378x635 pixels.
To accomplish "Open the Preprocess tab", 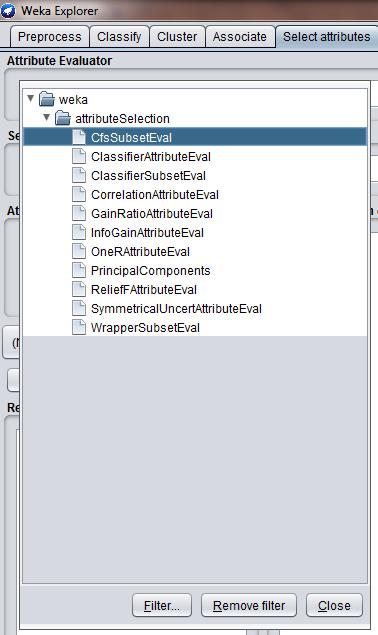I will pyautogui.click(x=49, y=37).
